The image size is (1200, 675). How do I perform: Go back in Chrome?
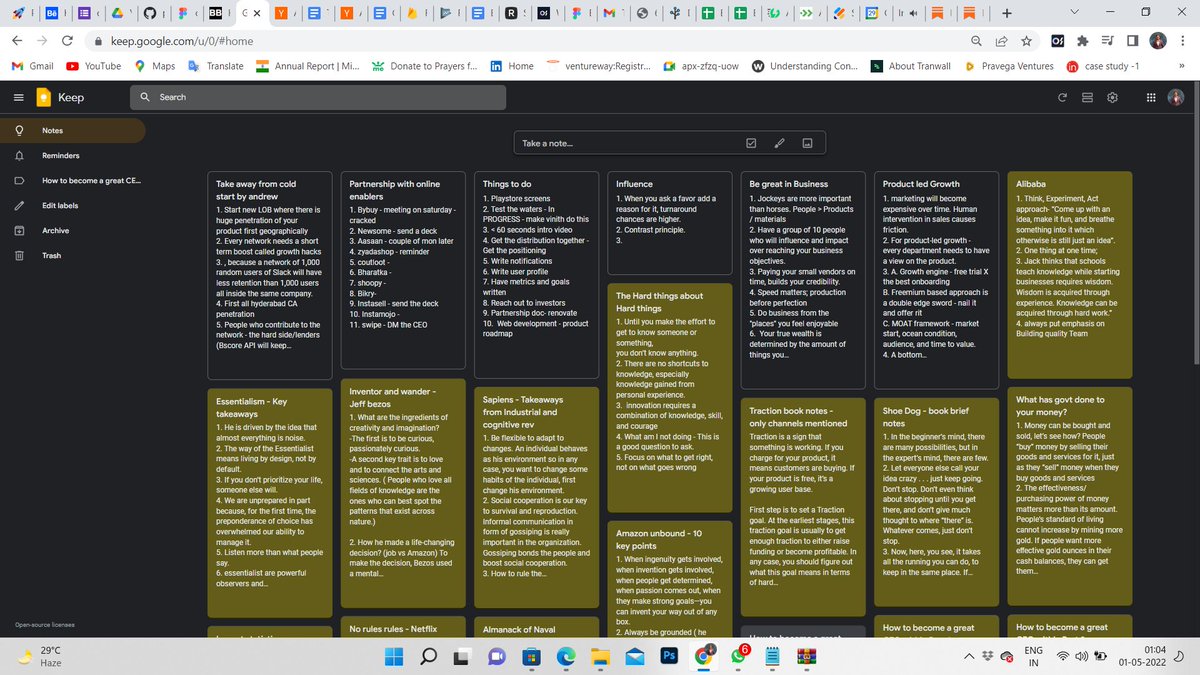coord(18,41)
